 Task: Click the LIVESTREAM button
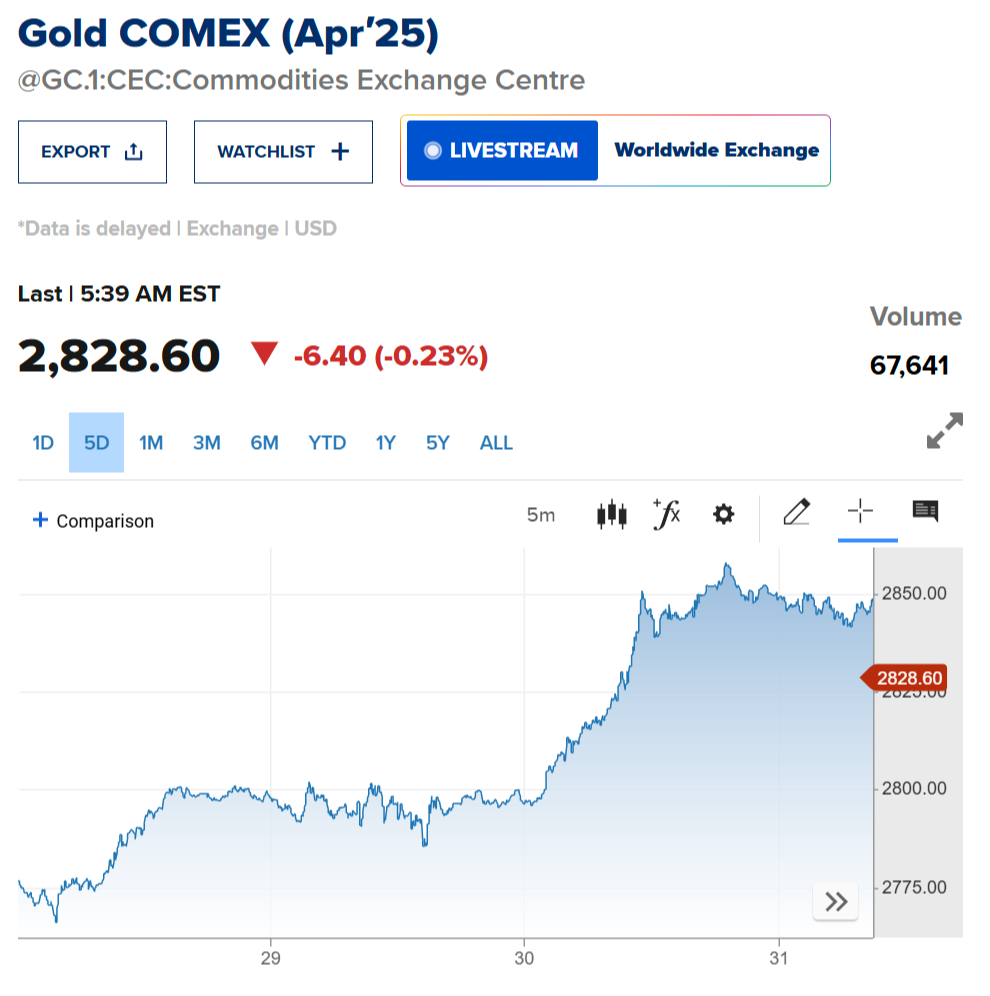coord(502,151)
